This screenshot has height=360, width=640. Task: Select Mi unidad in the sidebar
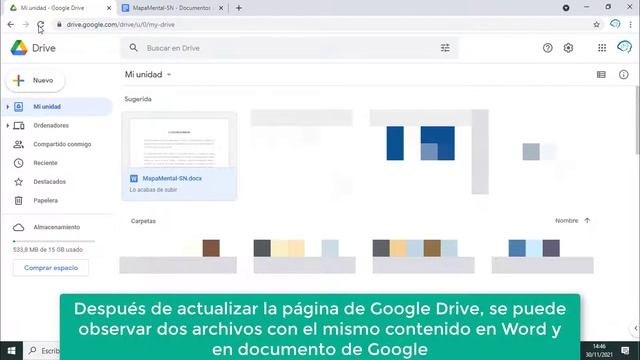click(57, 107)
